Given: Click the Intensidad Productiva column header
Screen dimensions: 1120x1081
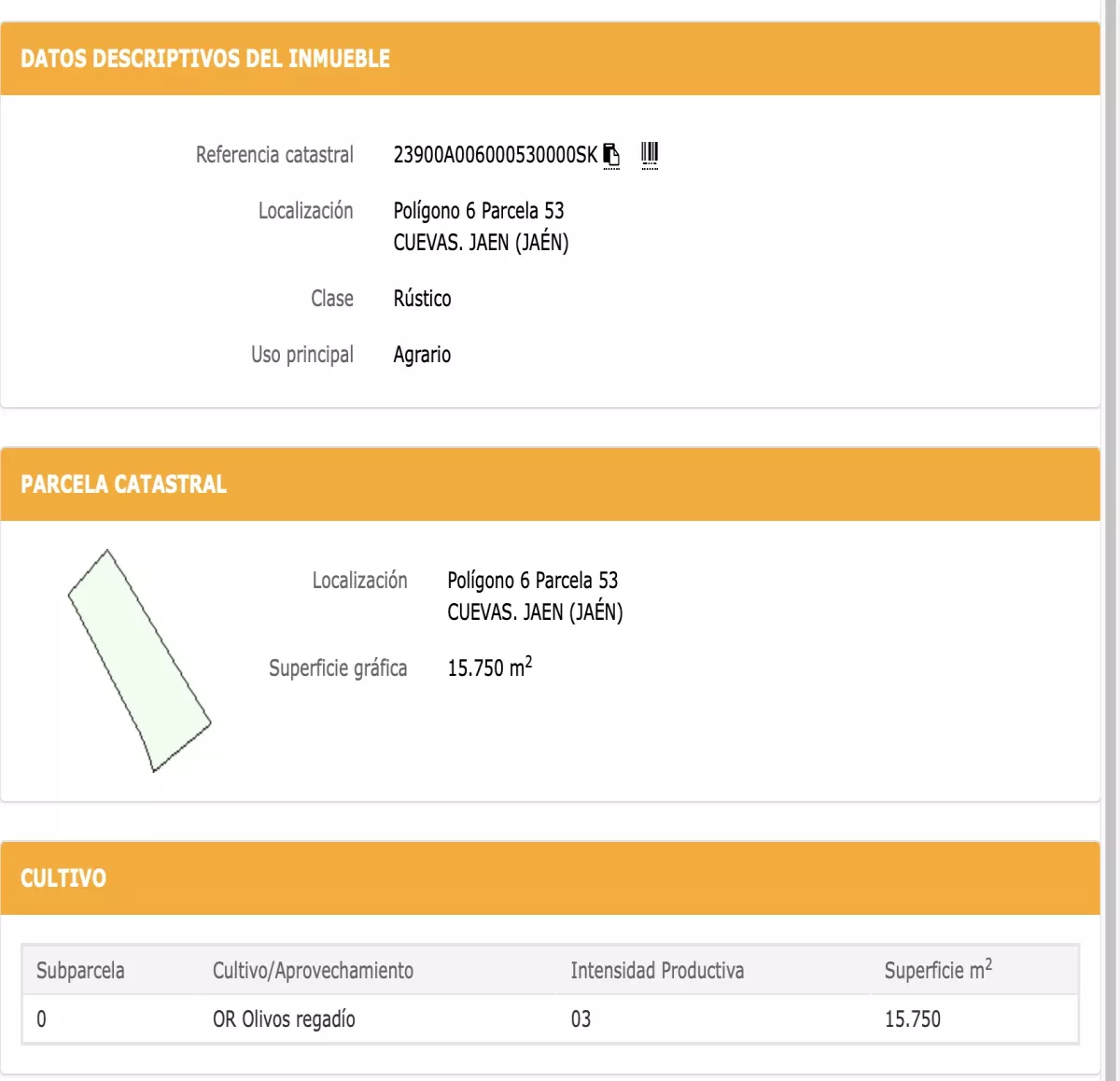Looking at the screenshot, I should tap(657, 971).
